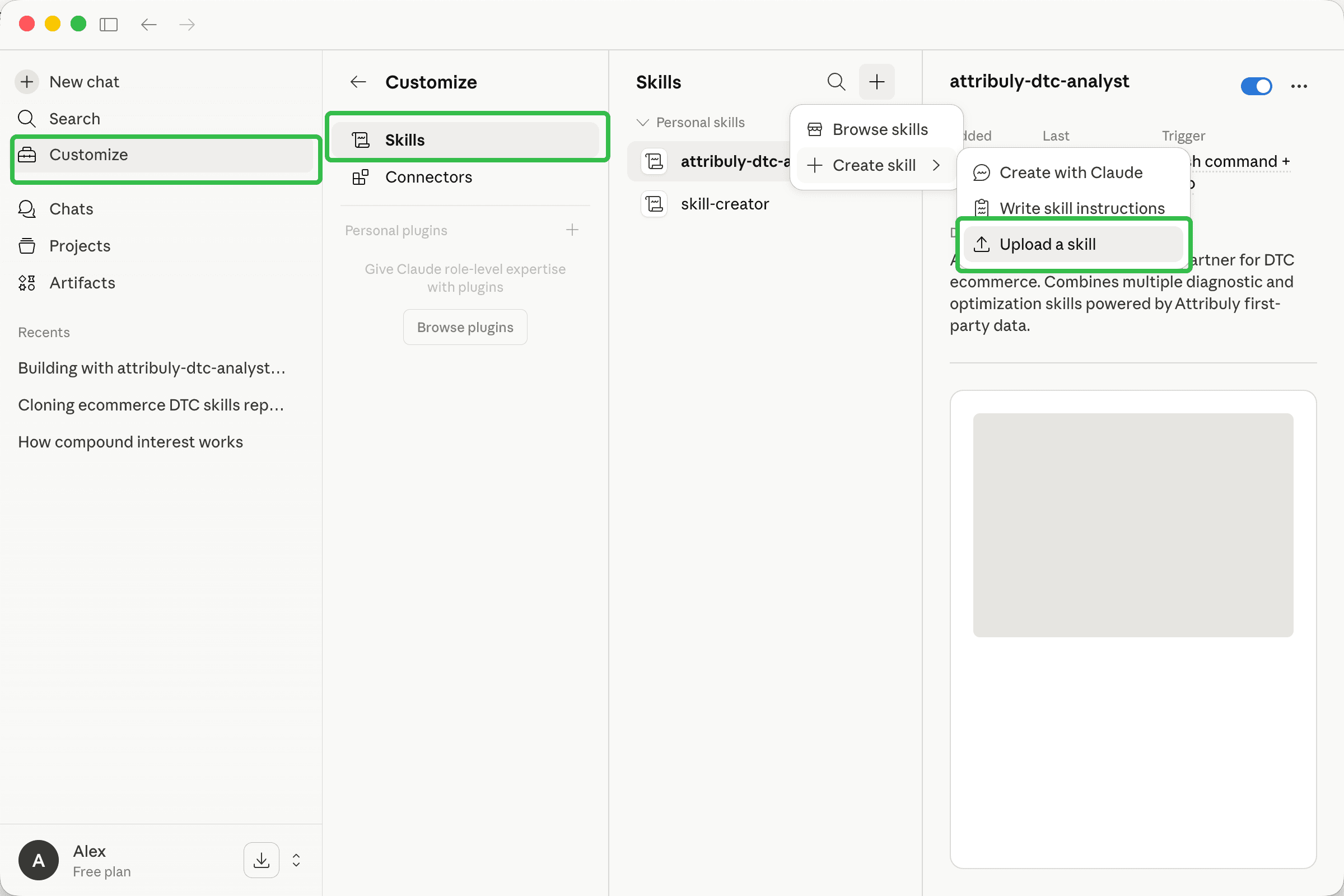
Task: Choose Upload a skill
Action: tap(1047, 244)
